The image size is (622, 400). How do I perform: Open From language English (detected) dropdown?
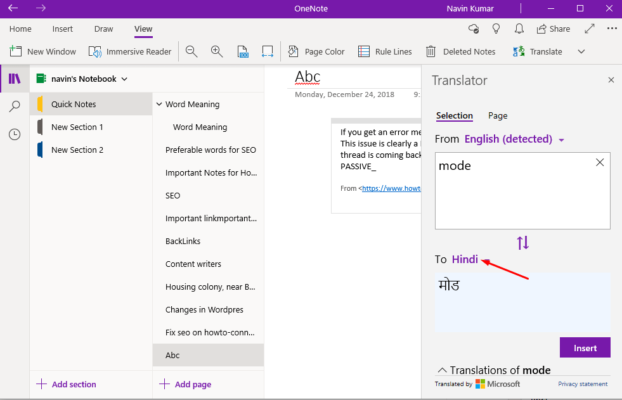point(514,139)
